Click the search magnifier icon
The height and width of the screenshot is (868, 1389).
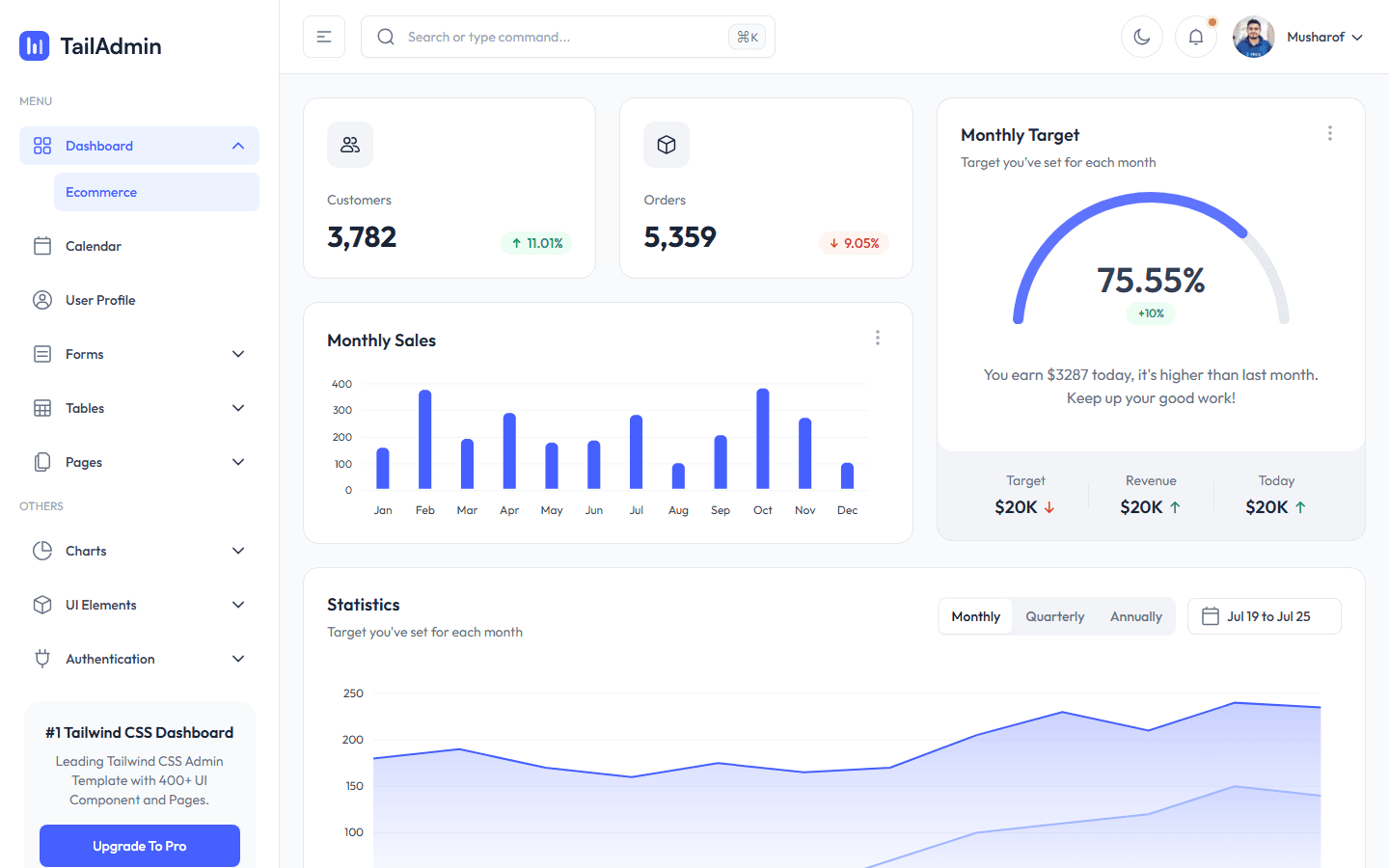[x=386, y=37]
